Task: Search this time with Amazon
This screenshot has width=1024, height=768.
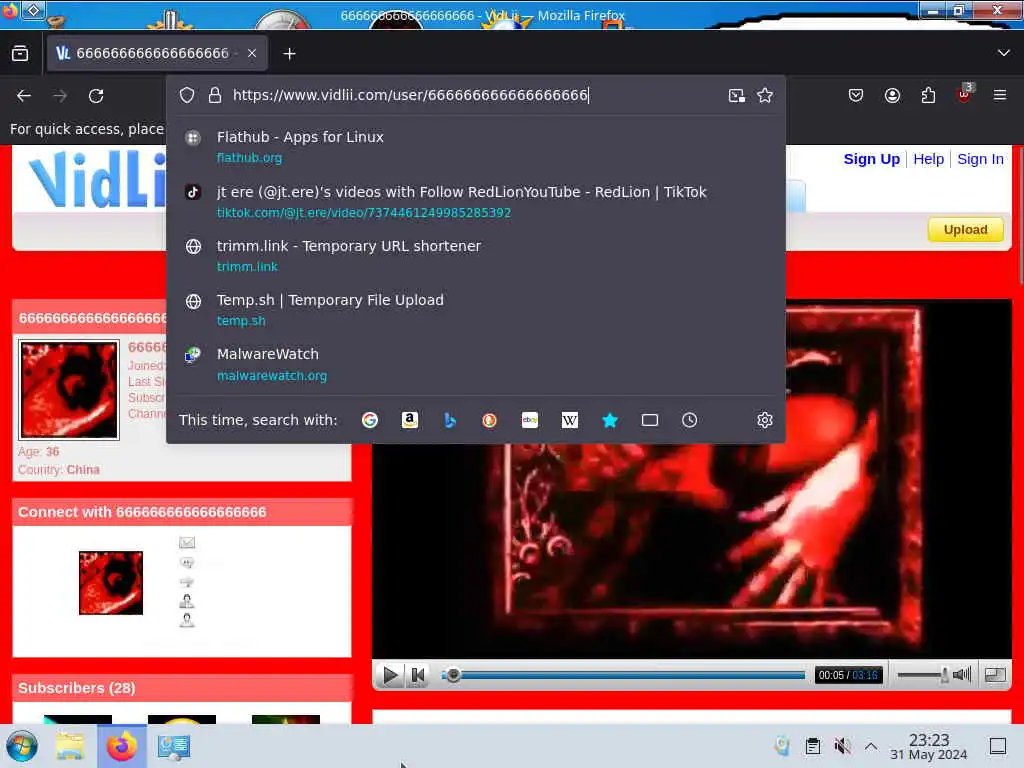Action: coord(409,420)
